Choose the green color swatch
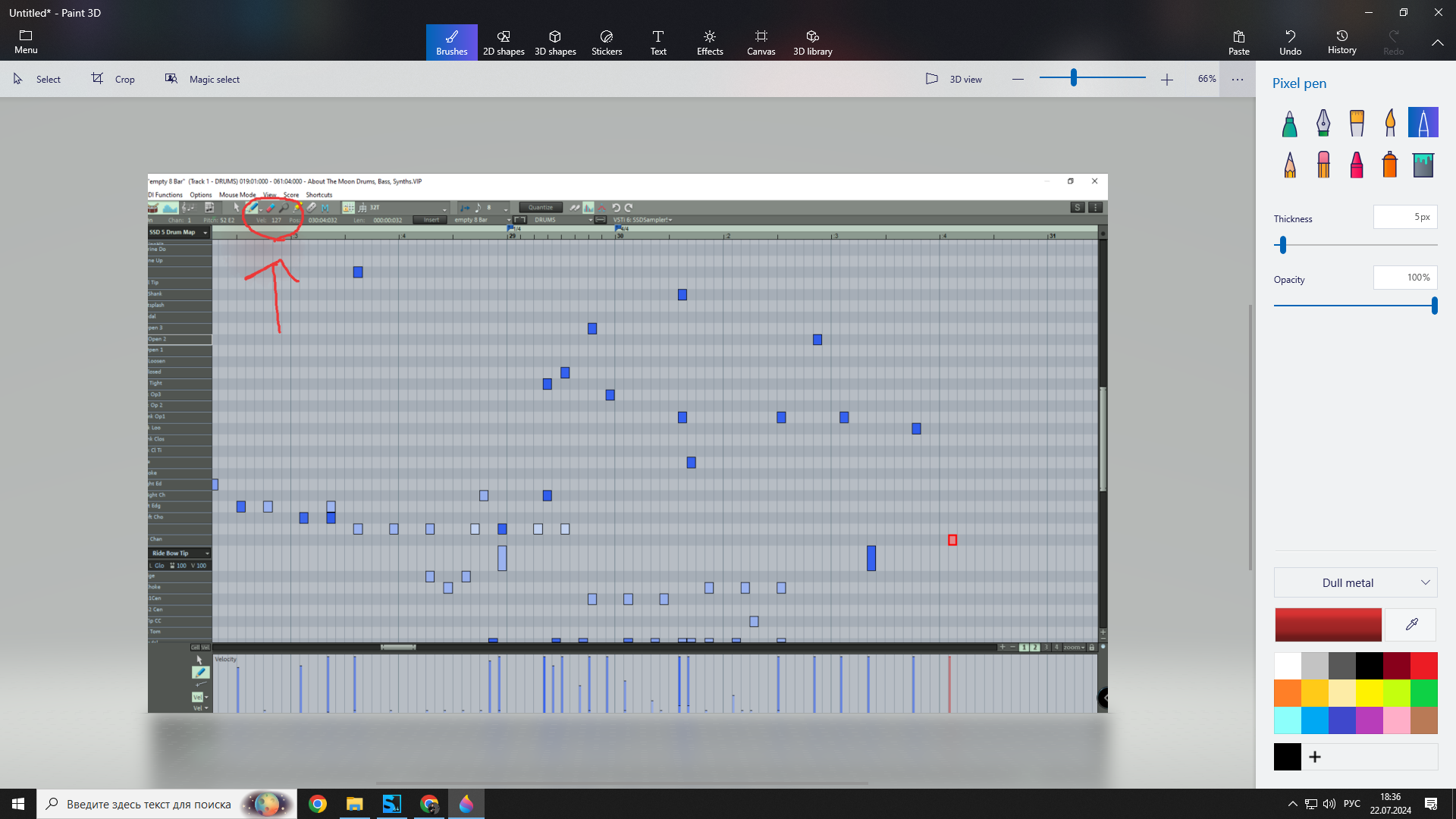Screen dimensions: 1456x819 pyautogui.click(x=1424, y=693)
